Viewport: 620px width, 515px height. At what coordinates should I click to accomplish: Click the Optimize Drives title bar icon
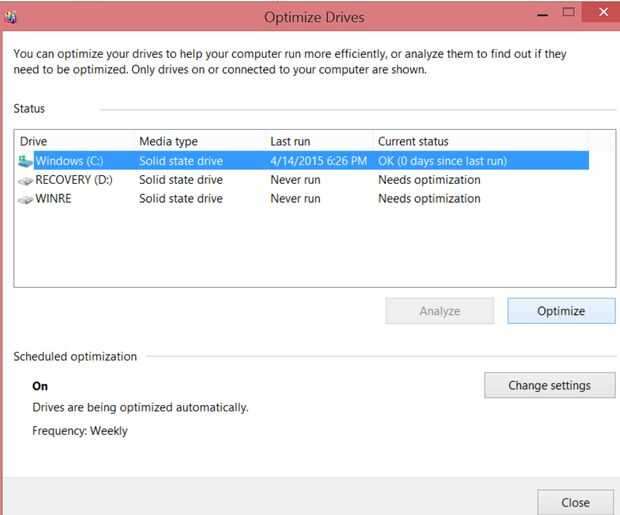(x=11, y=17)
